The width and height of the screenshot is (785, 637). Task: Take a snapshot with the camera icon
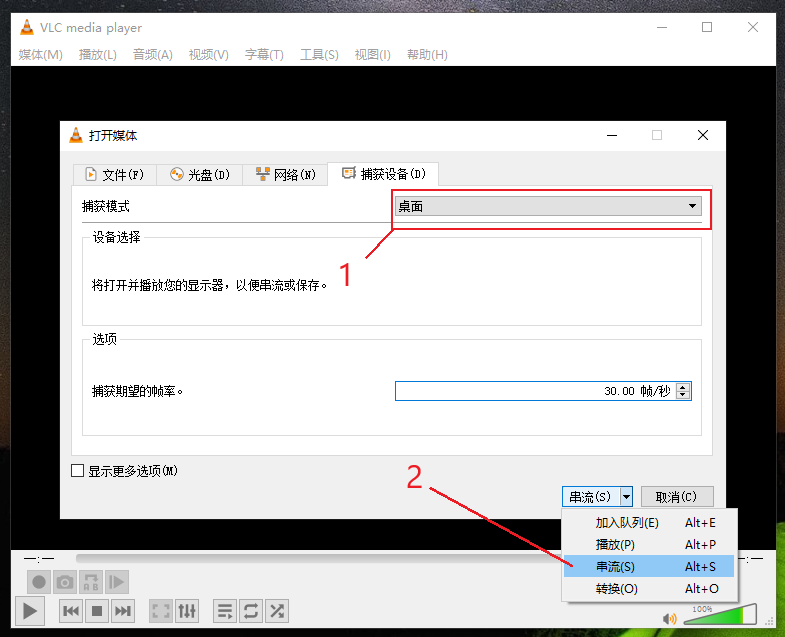click(x=65, y=582)
